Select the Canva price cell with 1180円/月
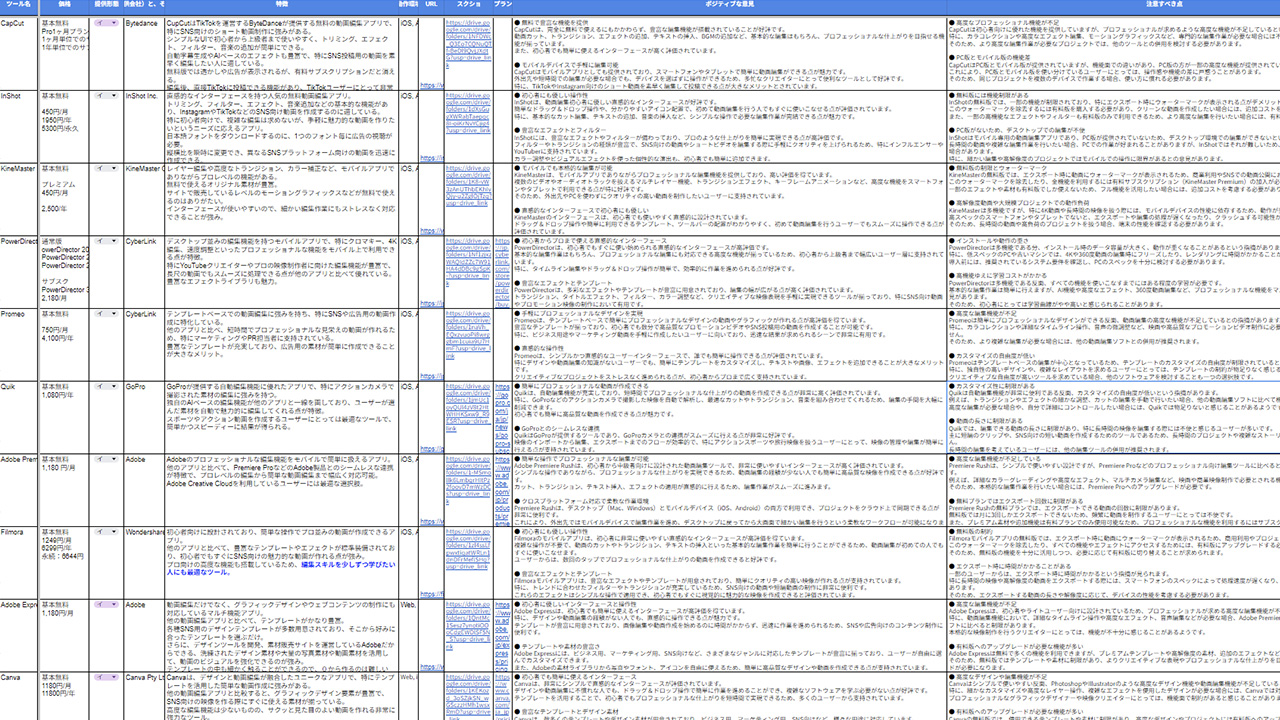This screenshot has height=720, width=1280. pos(64,695)
